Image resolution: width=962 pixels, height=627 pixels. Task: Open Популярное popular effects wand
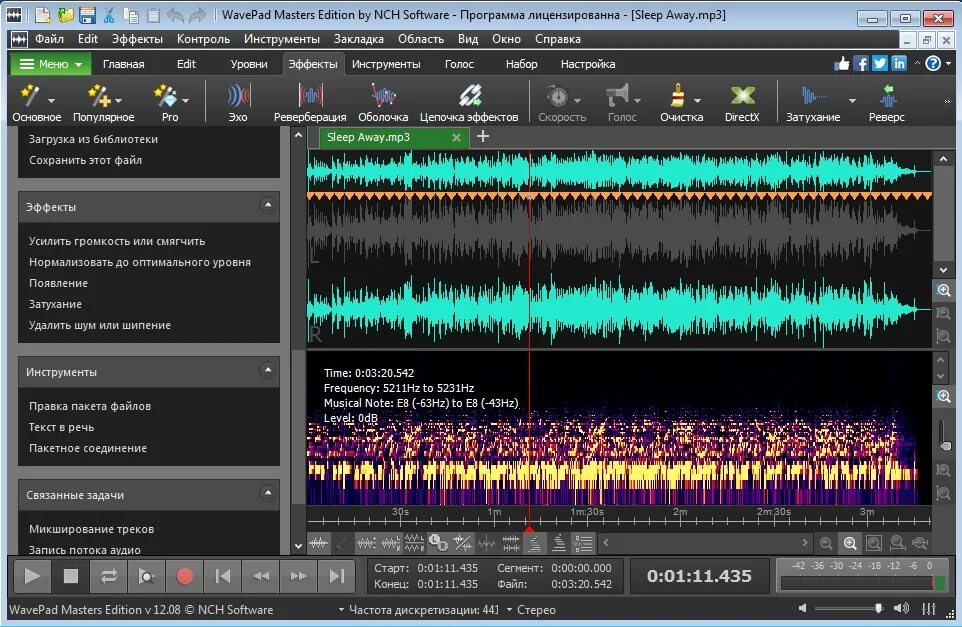pyautogui.click(x=98, y=96)
